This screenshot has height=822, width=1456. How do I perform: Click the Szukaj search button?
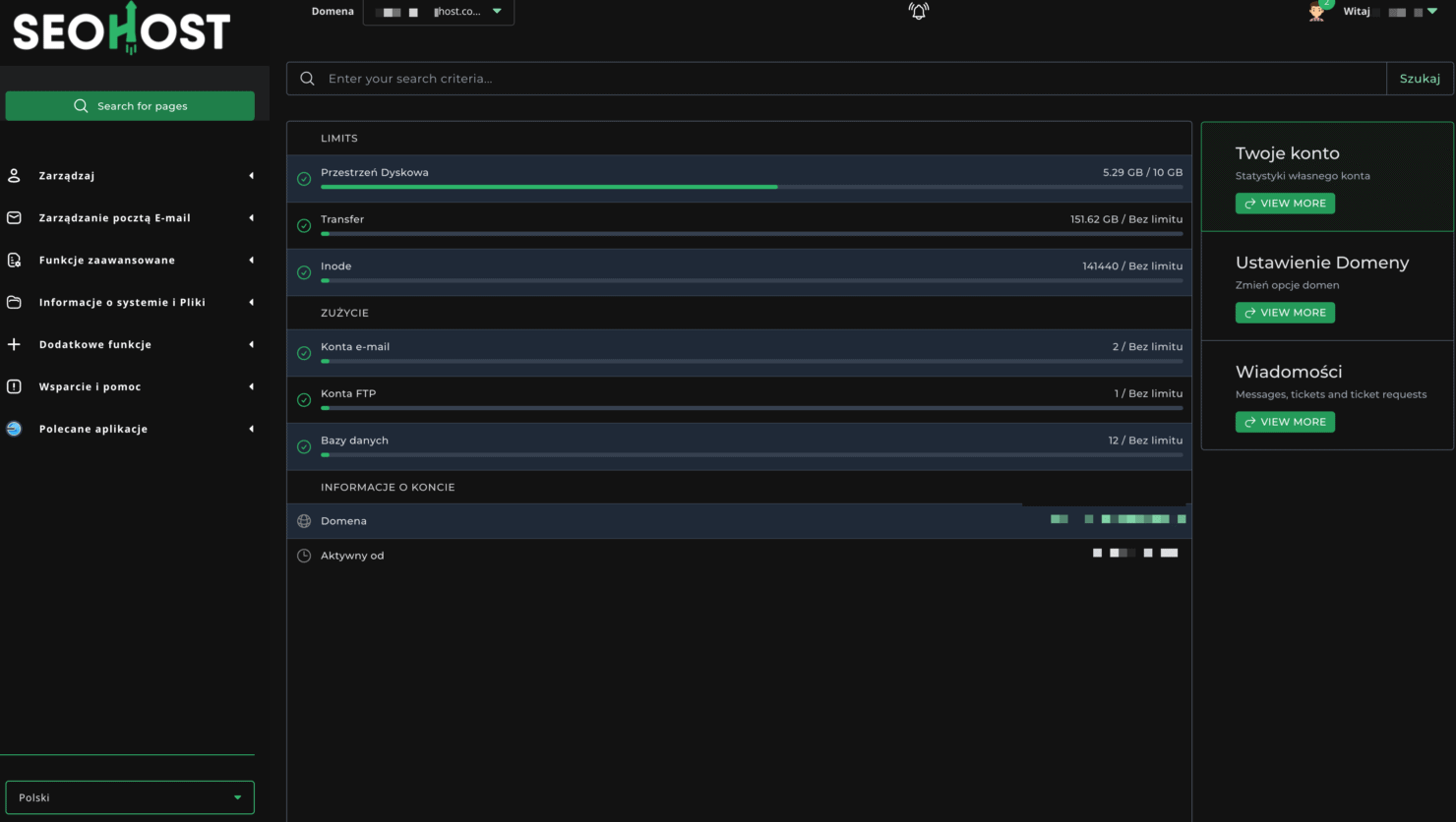click(x=1419, y=79)
